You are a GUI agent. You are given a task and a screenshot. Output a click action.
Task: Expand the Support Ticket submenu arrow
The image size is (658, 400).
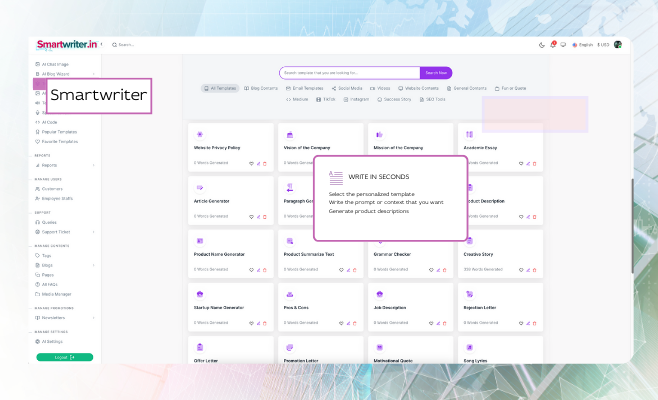point(93,232)
